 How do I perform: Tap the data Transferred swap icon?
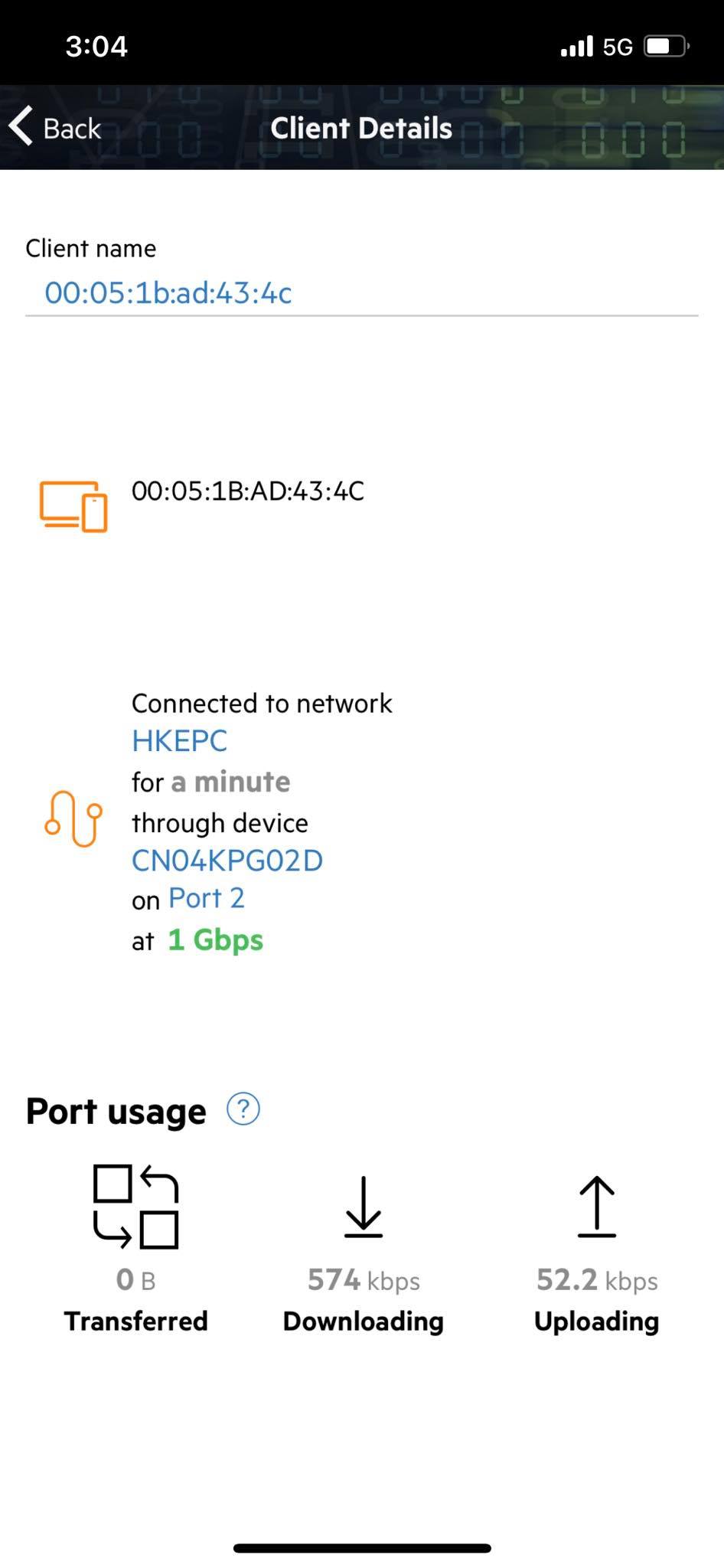coord(136,1207)
